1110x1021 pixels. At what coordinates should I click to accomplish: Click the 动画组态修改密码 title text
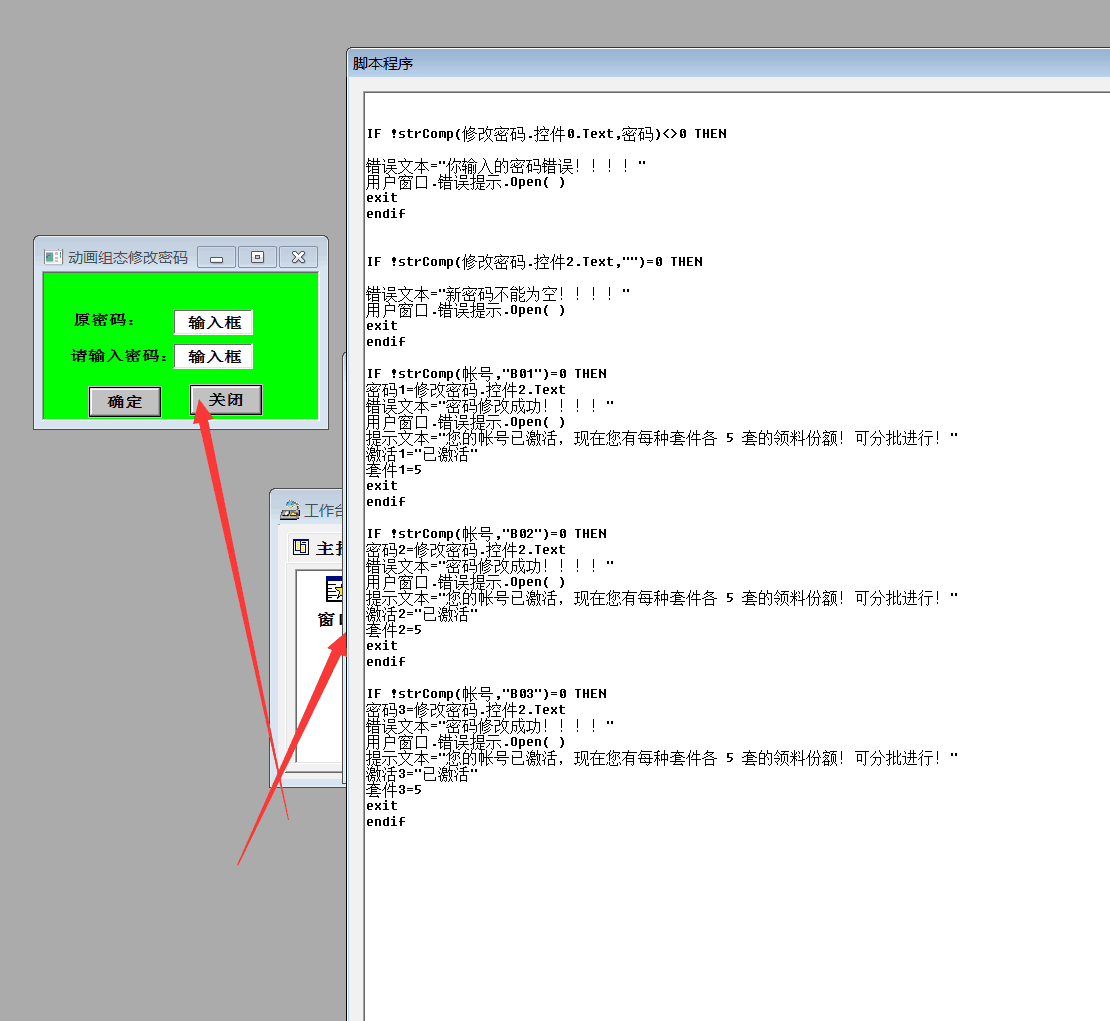[127, 257]
